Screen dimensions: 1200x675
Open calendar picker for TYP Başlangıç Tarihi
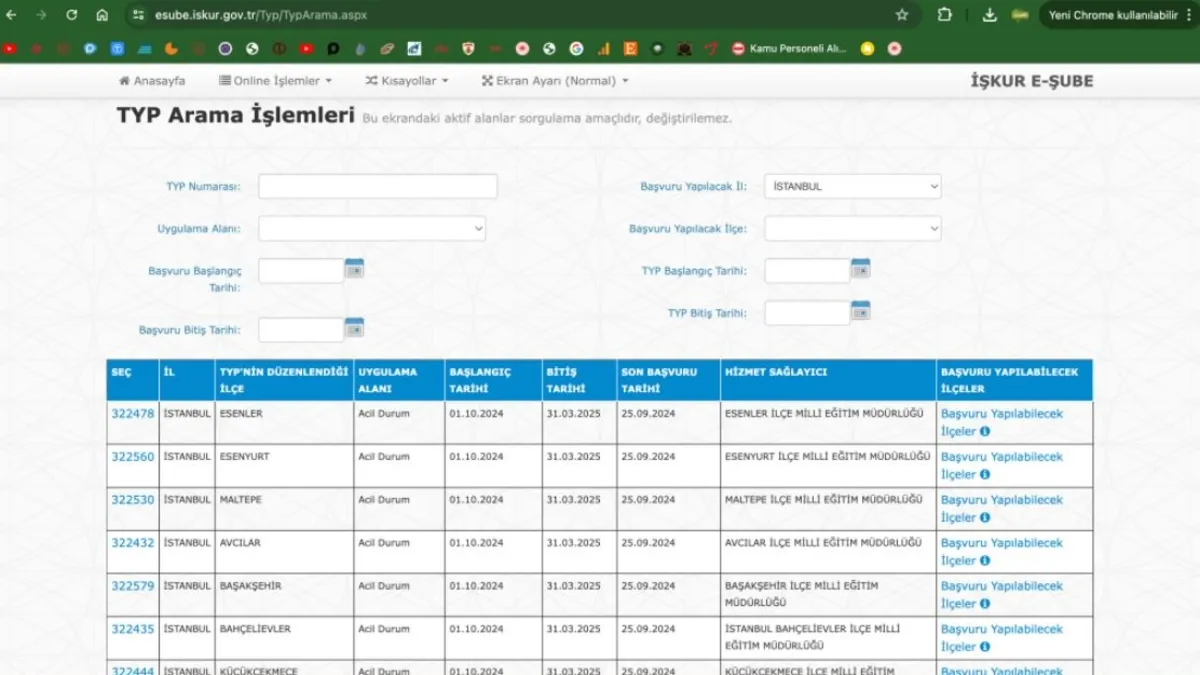[x=860, y=268]
